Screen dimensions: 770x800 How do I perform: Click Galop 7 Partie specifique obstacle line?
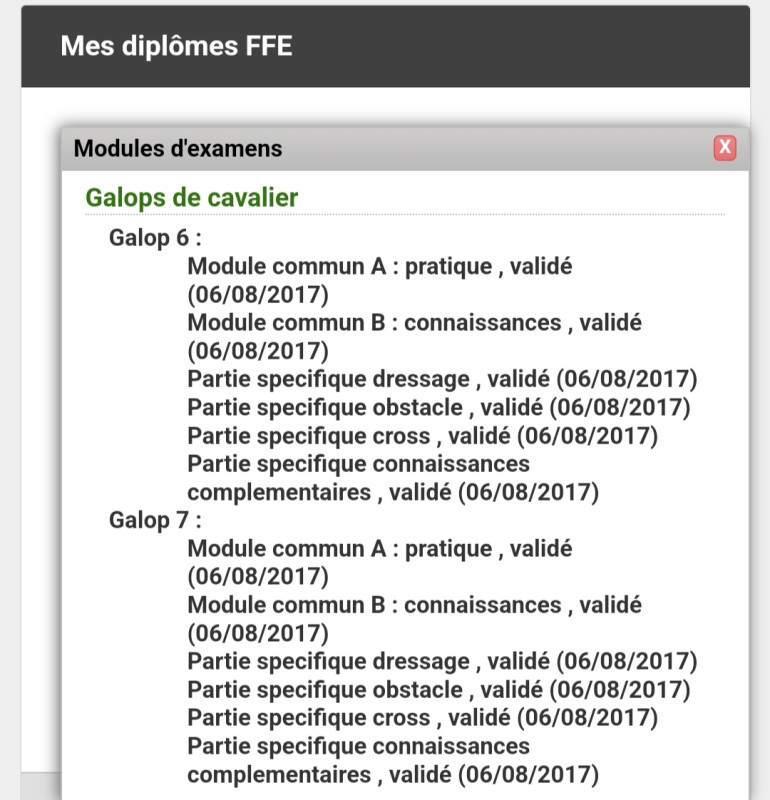coord(439,690)
